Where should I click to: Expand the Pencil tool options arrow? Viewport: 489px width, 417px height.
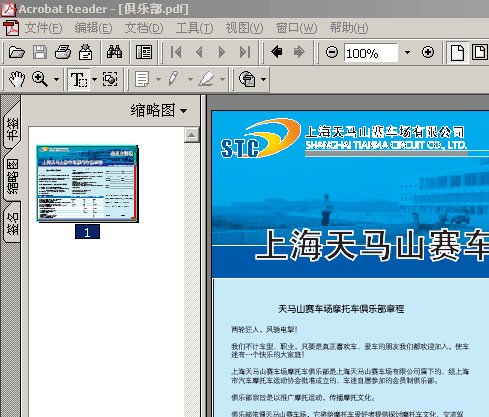coord(190,79)
